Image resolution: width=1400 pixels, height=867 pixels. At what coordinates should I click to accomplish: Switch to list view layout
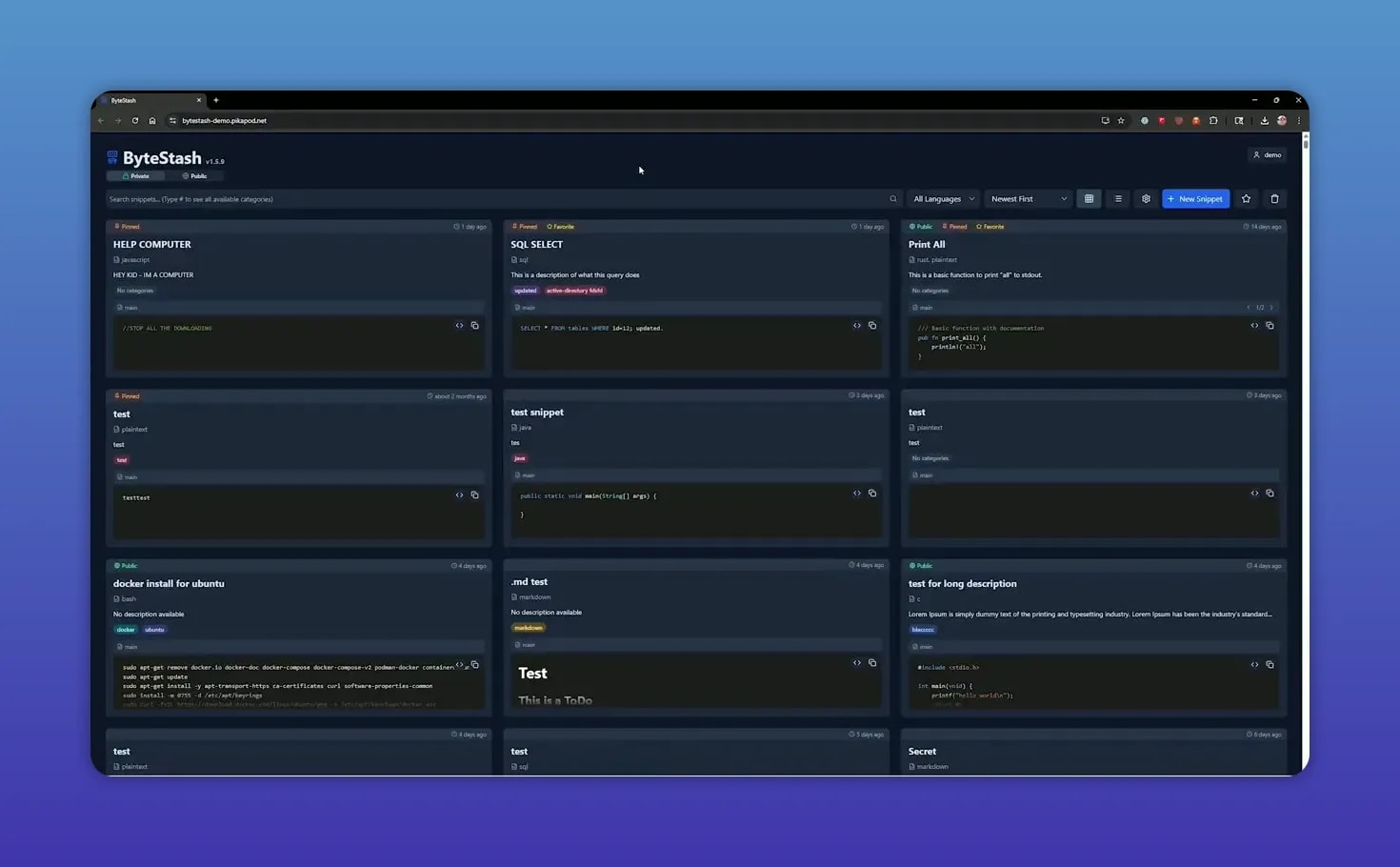point(1118,199)
